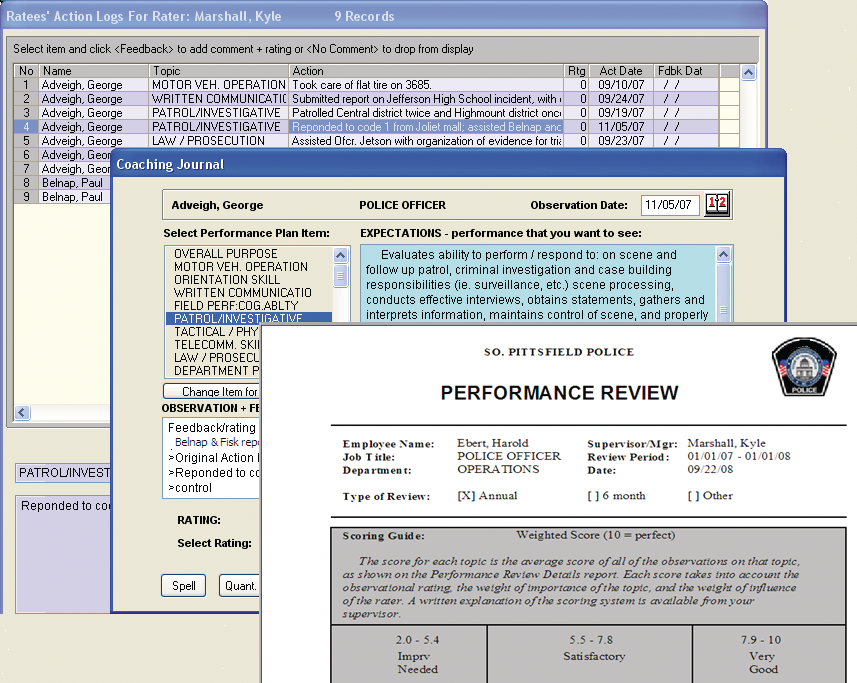The width and height of the screenshot is (857, 683).
Task: Select MOTOR VEH. OPERATION plan item
Action: click(240, 267)
